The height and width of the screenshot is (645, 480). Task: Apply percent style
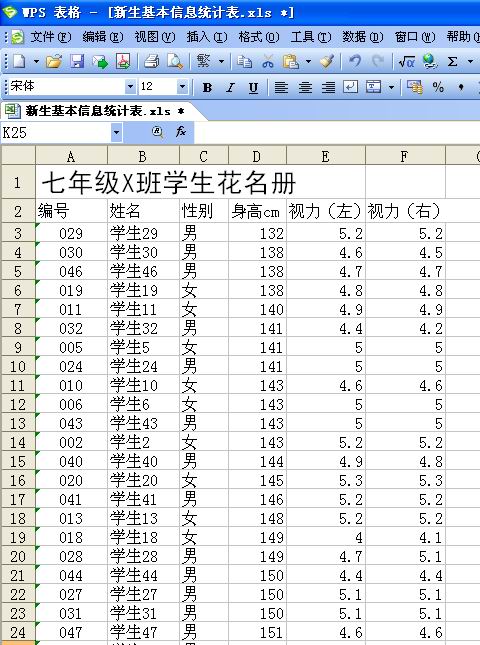(x=438, y=87)
